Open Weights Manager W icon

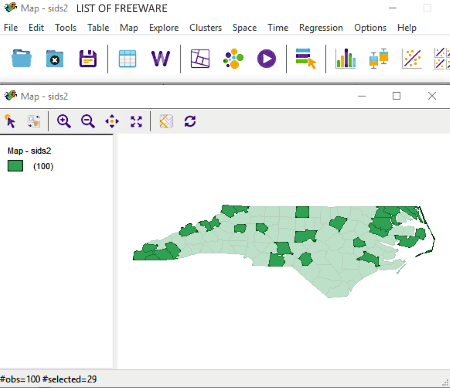coord(160,59)
